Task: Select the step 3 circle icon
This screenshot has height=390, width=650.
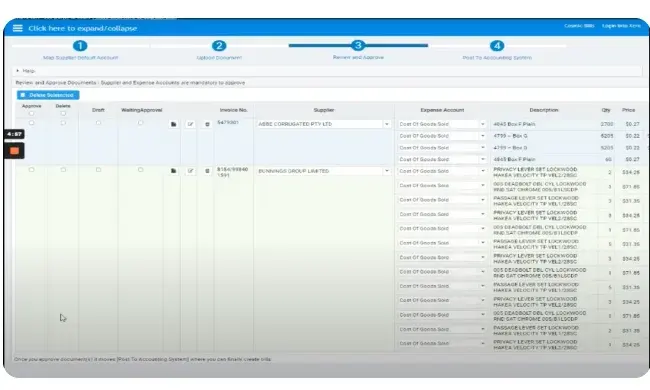Action: coord(358,46)
